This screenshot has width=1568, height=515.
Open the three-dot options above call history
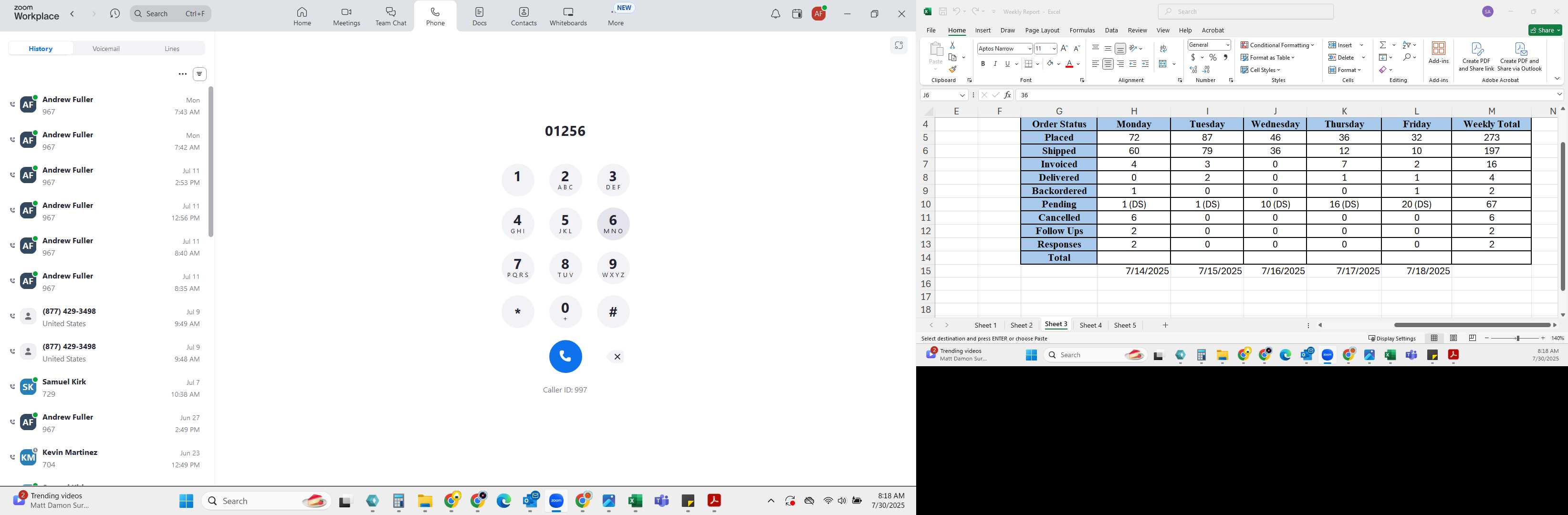[x=183, y=74]
